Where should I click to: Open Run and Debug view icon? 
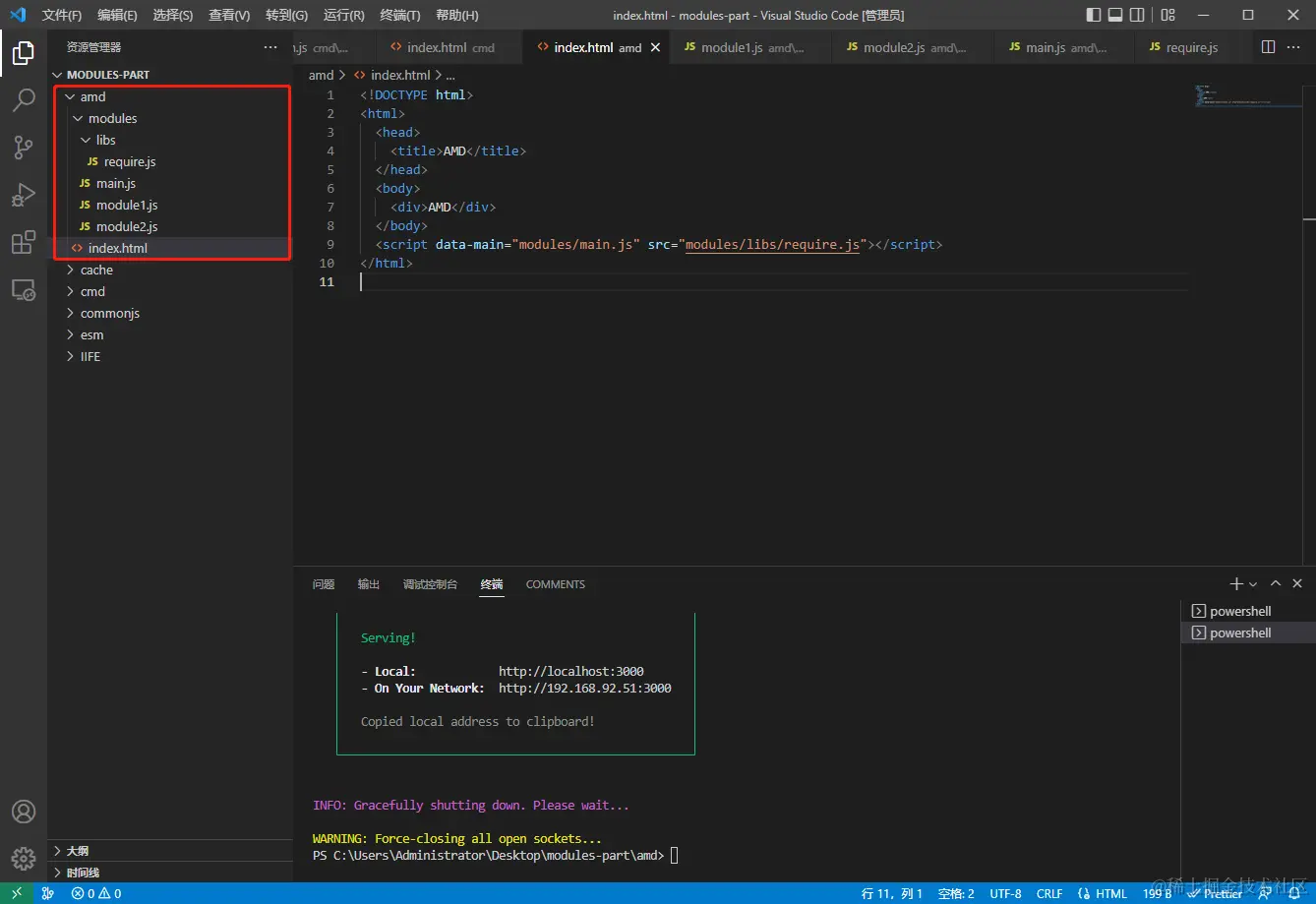[x=24, y=195]
